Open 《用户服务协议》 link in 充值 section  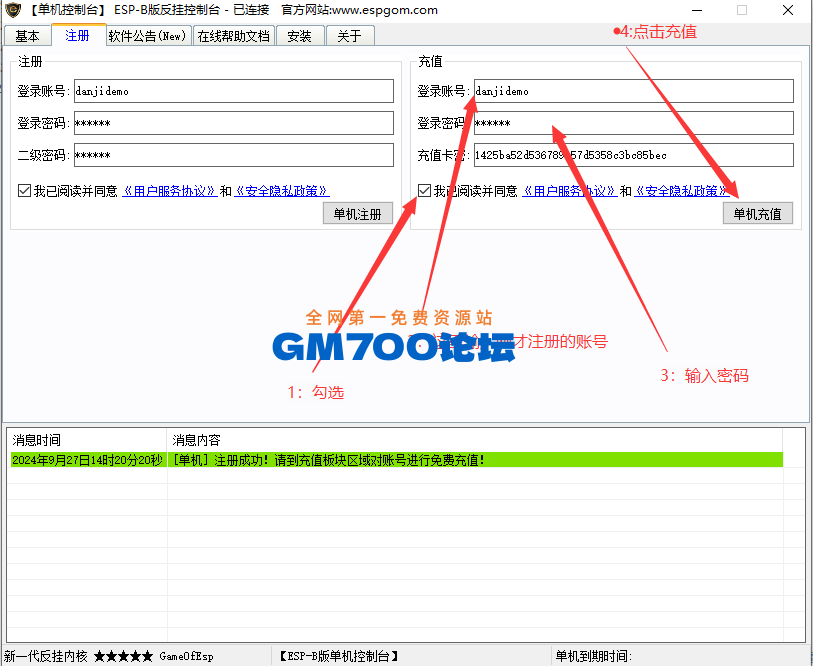point(569,191)
